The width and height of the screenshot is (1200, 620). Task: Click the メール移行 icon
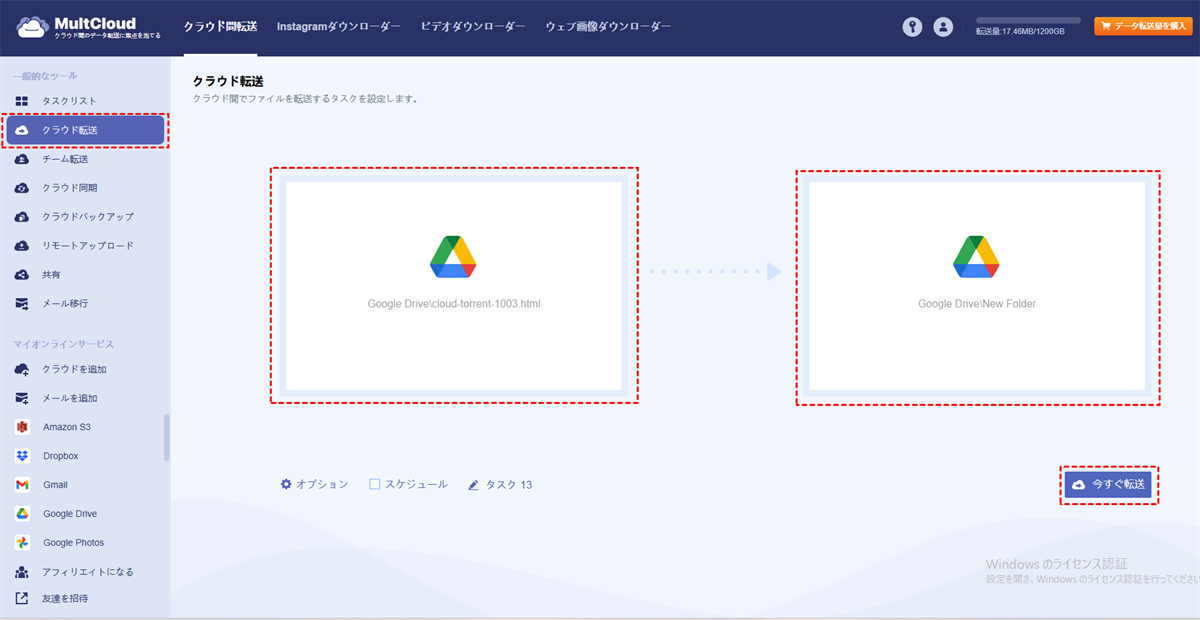tap(22, 304)
